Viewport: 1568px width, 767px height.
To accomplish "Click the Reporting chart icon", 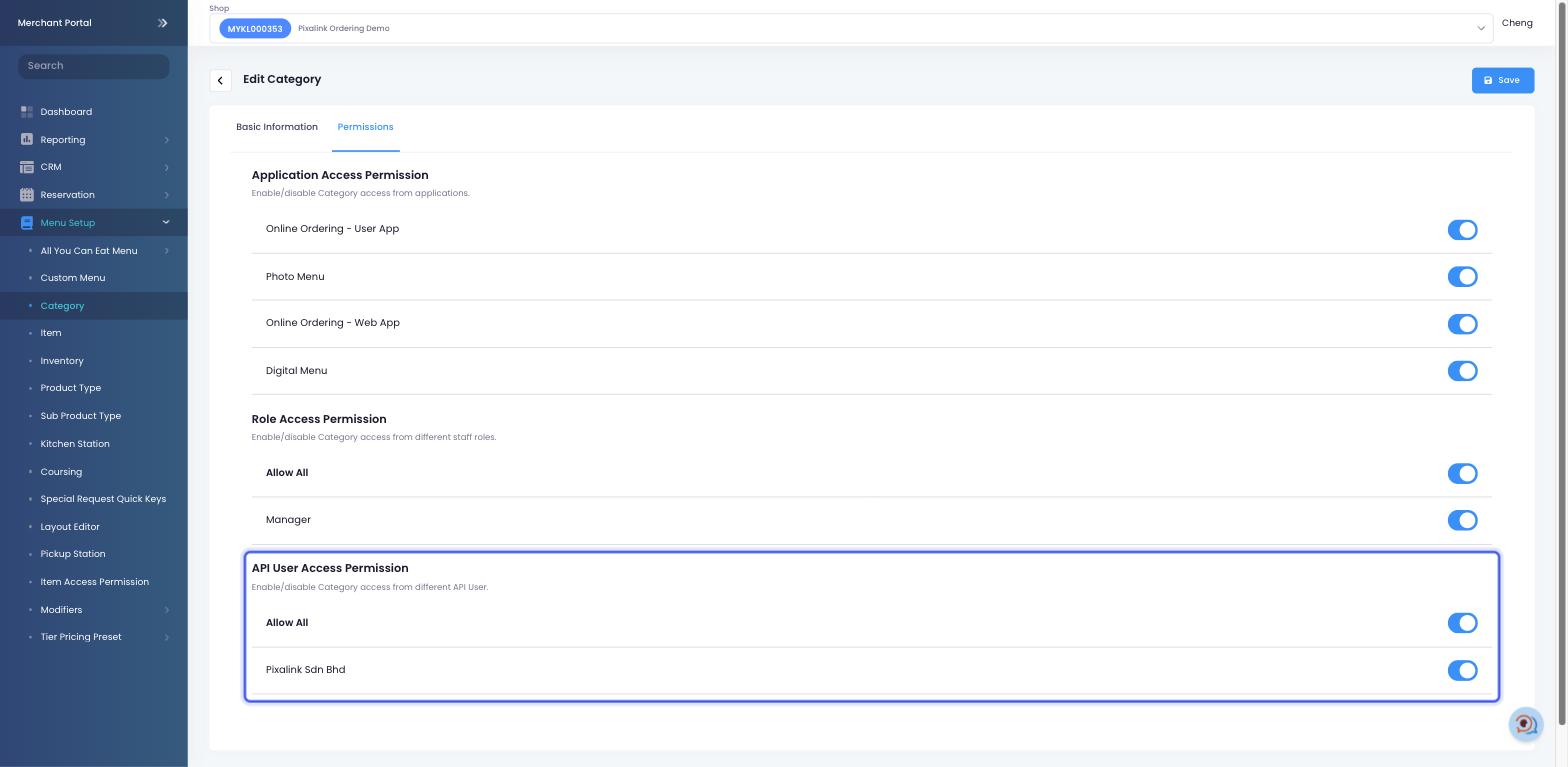I will tap(27, 140).
